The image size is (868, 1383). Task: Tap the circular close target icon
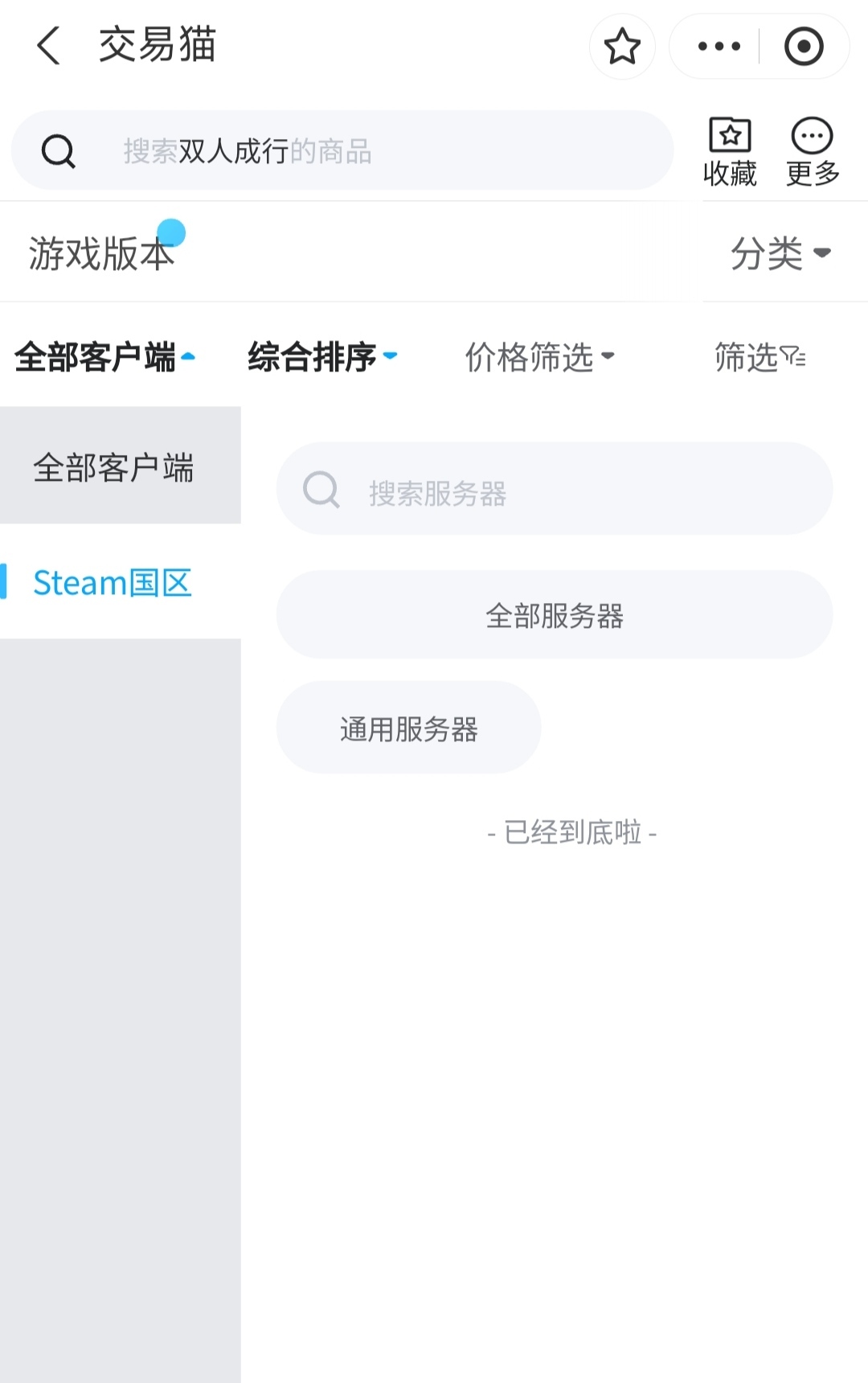point(803,47)
